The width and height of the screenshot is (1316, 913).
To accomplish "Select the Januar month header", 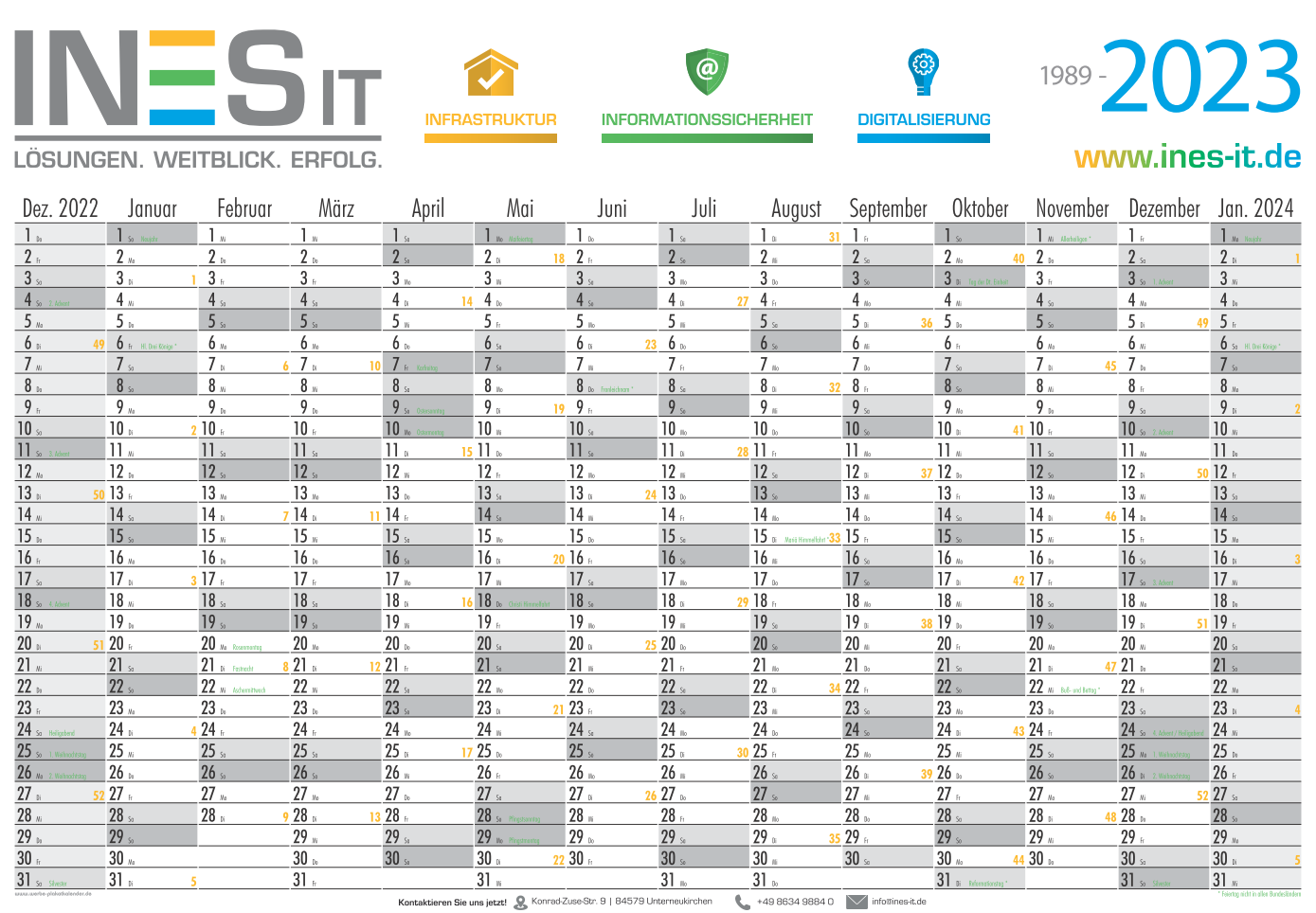I will (152, 208).
